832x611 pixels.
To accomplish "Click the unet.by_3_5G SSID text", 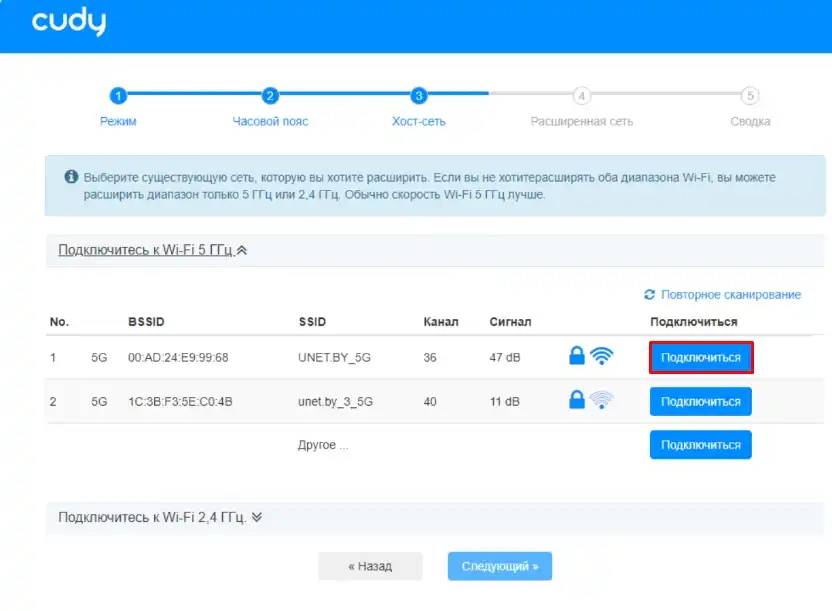I will pos(335,401).
